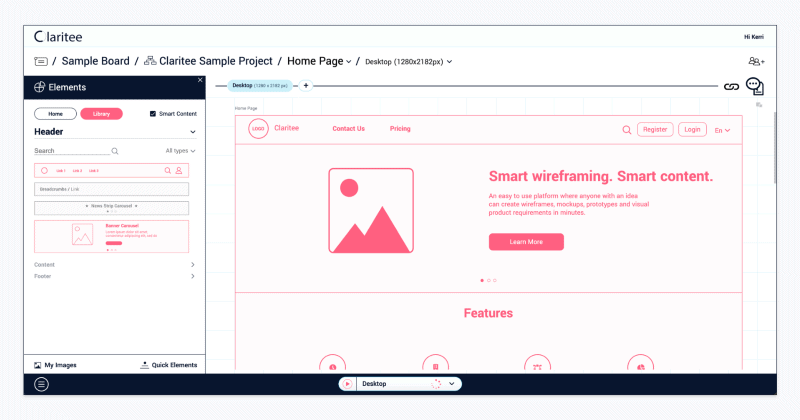Click the Pricing menu item

click(x=400, y=129)
